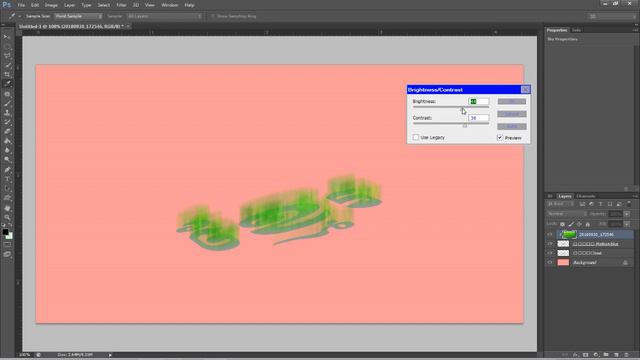Select the Magic Wand tool
640x360 pixels.
pyautogui.click(x=7, y=65)
